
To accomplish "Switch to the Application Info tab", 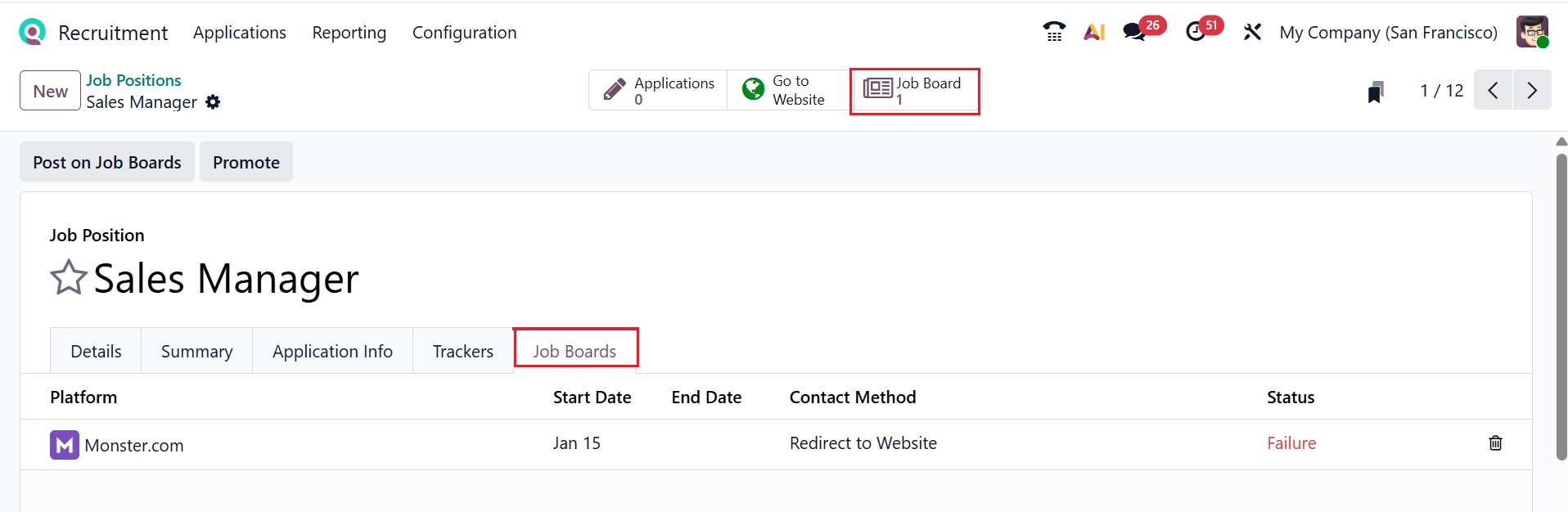I will click(x=332, y=352).
